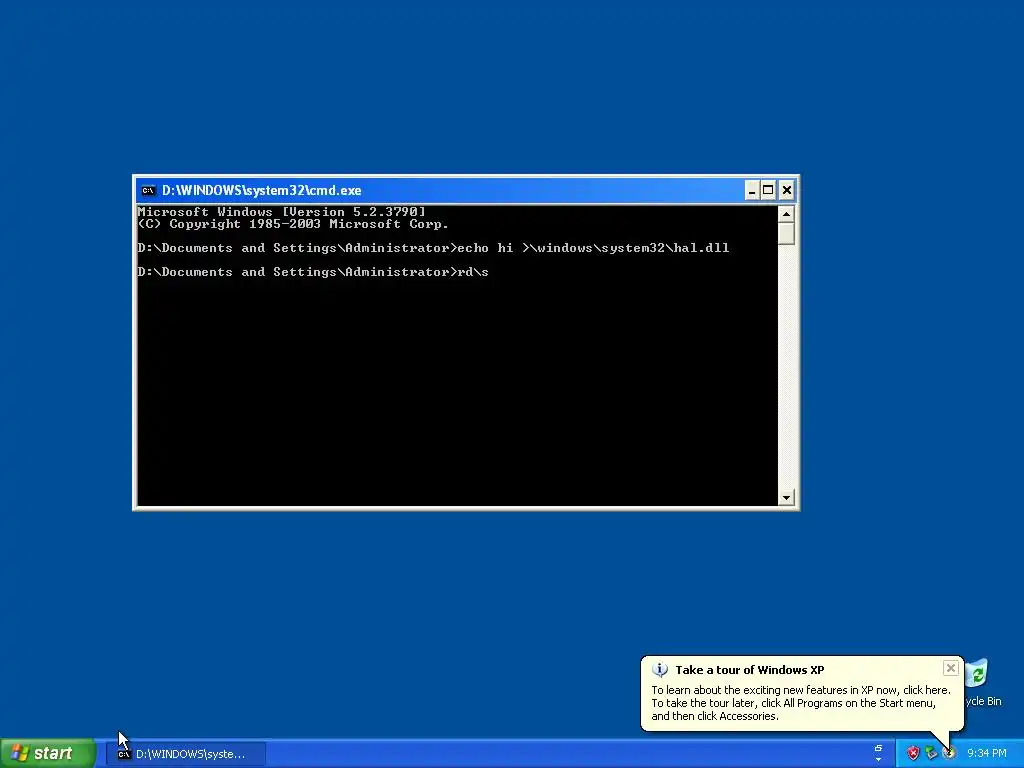This screenshot has width=1024, height=768.
Task: Click the 'echo hi >\windows\system32\hal.dll' command line
Action: point(433,248)
